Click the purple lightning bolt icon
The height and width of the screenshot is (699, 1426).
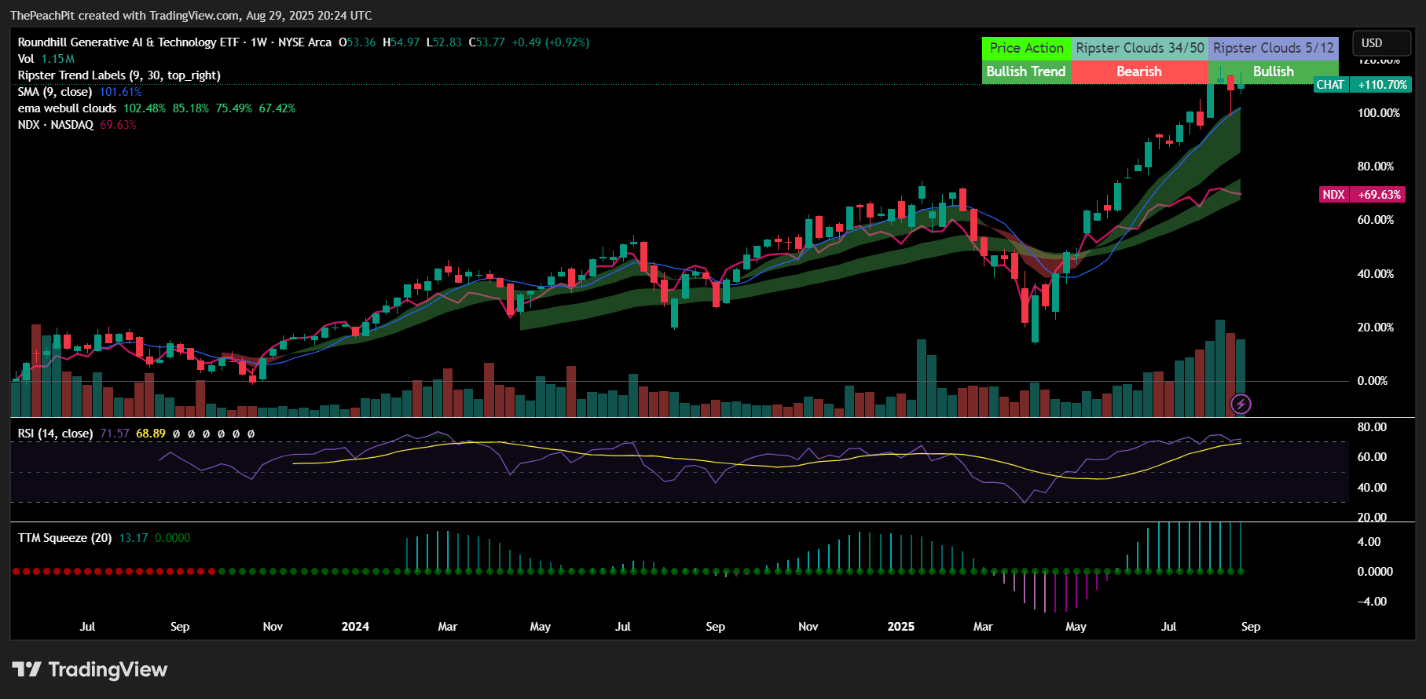(1240, 404)
